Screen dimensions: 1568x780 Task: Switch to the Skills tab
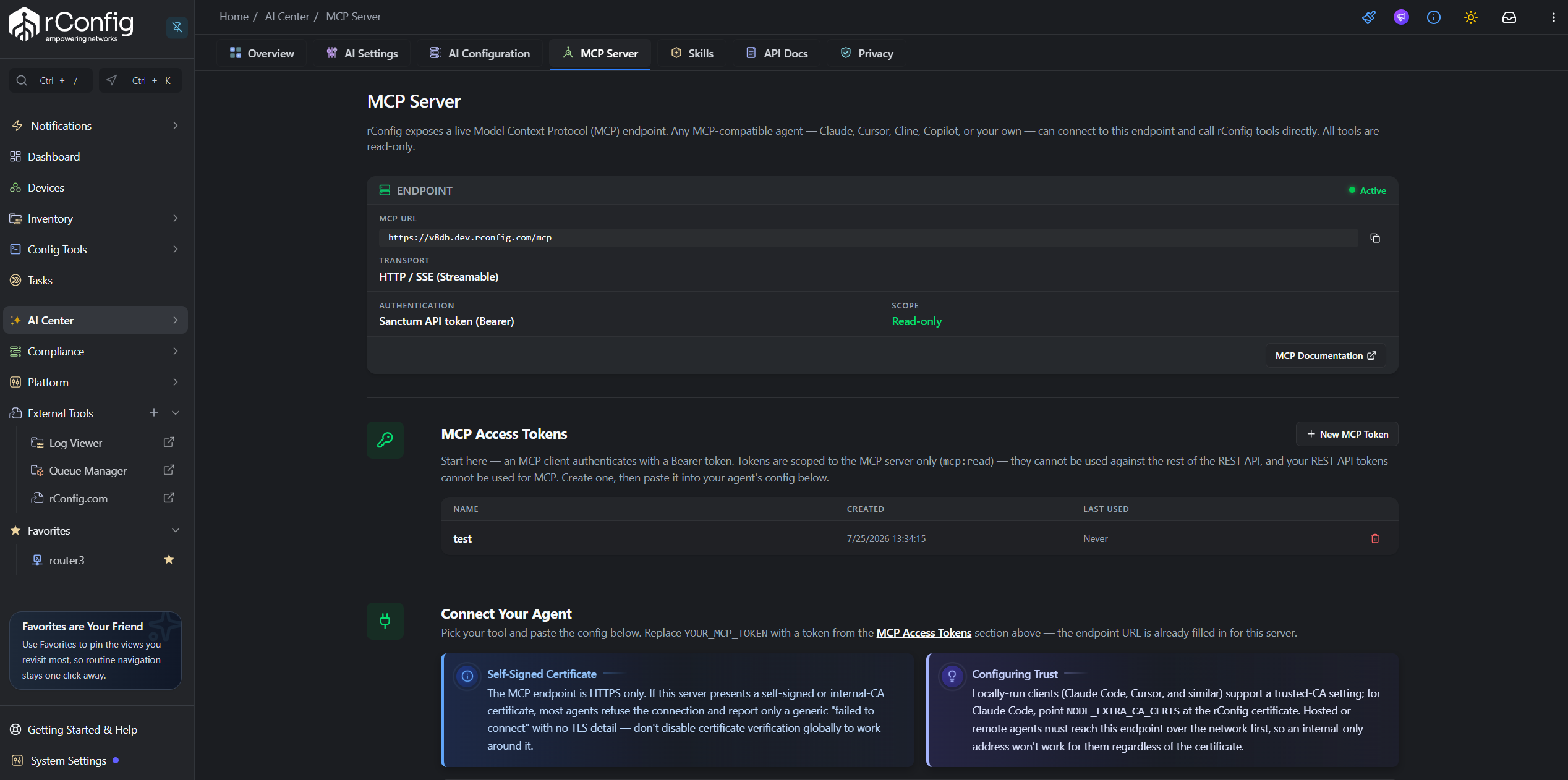pos(692,53)
